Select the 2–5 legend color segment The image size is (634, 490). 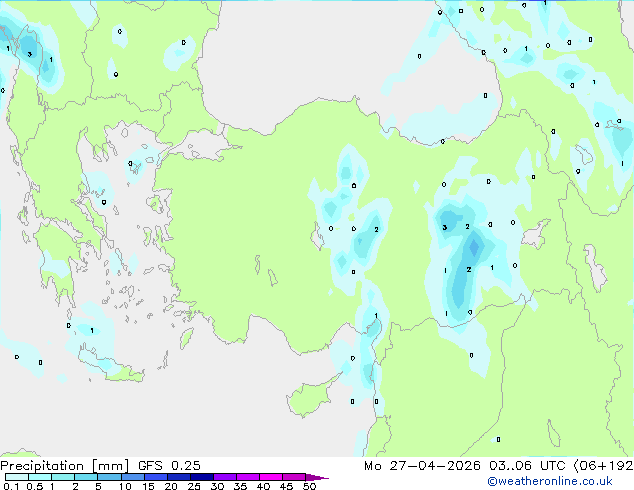point(85,477)
